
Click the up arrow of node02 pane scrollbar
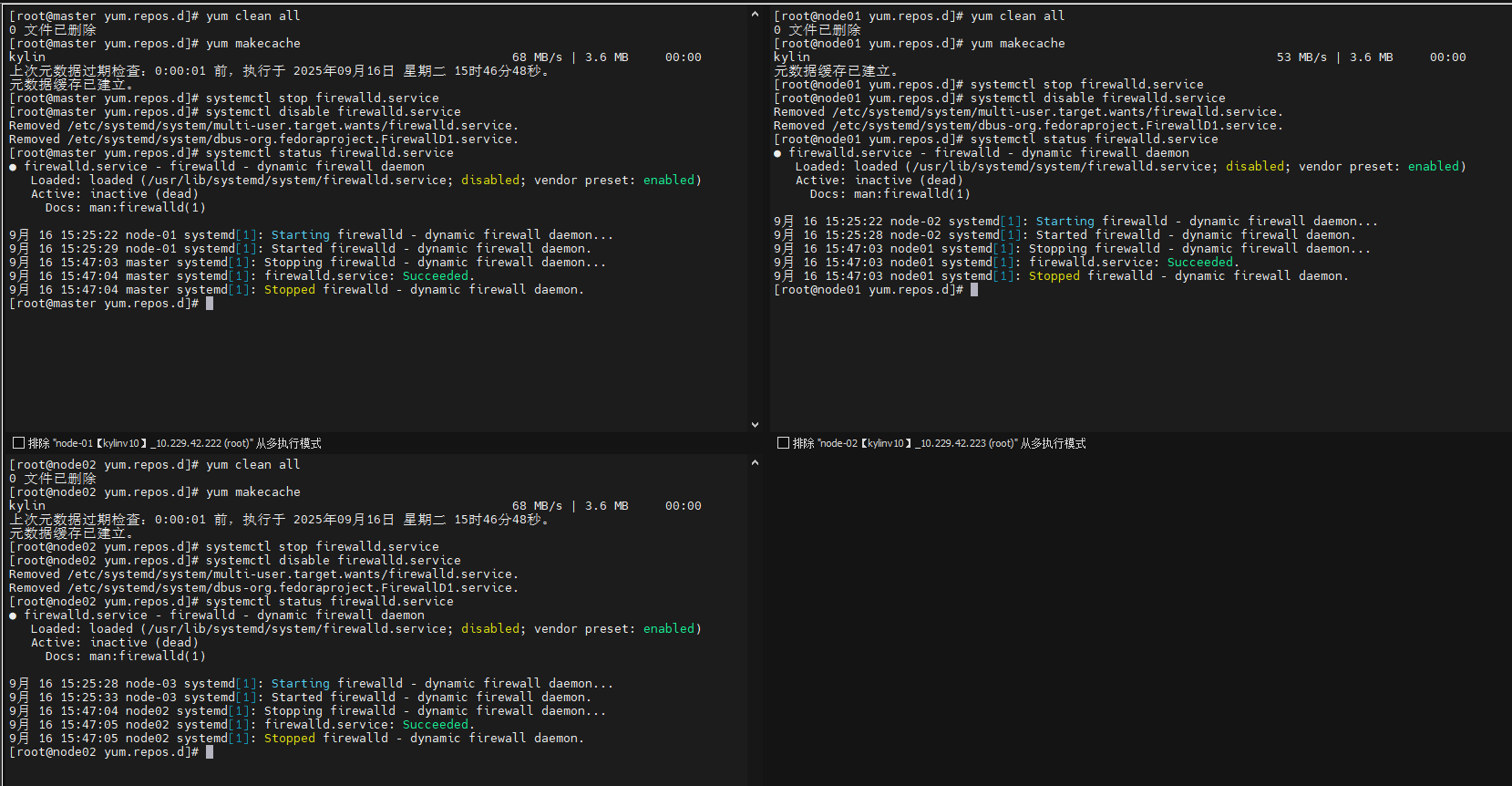(755, 462)
